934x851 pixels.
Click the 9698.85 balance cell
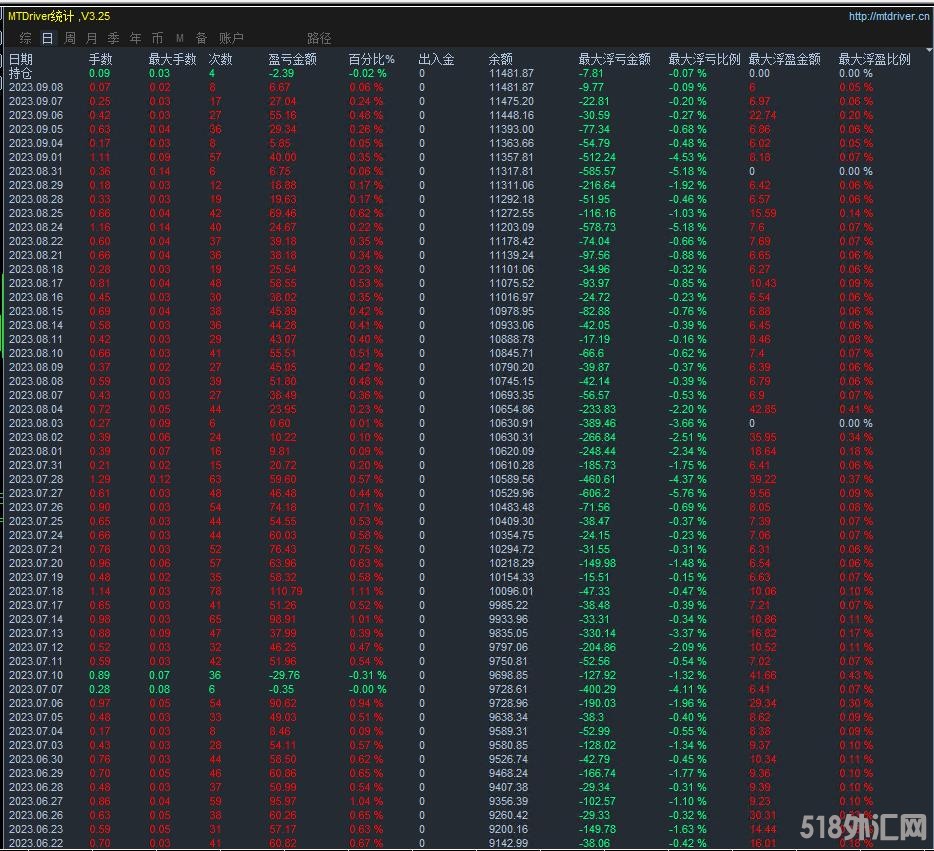[509, 675]
